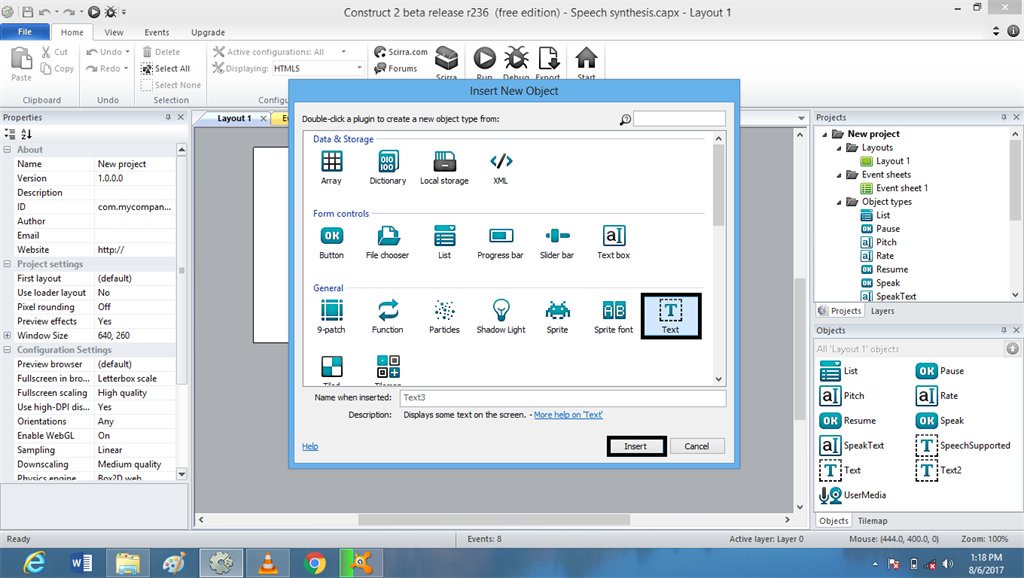Open Forums from the ribbon

[396, 68]
